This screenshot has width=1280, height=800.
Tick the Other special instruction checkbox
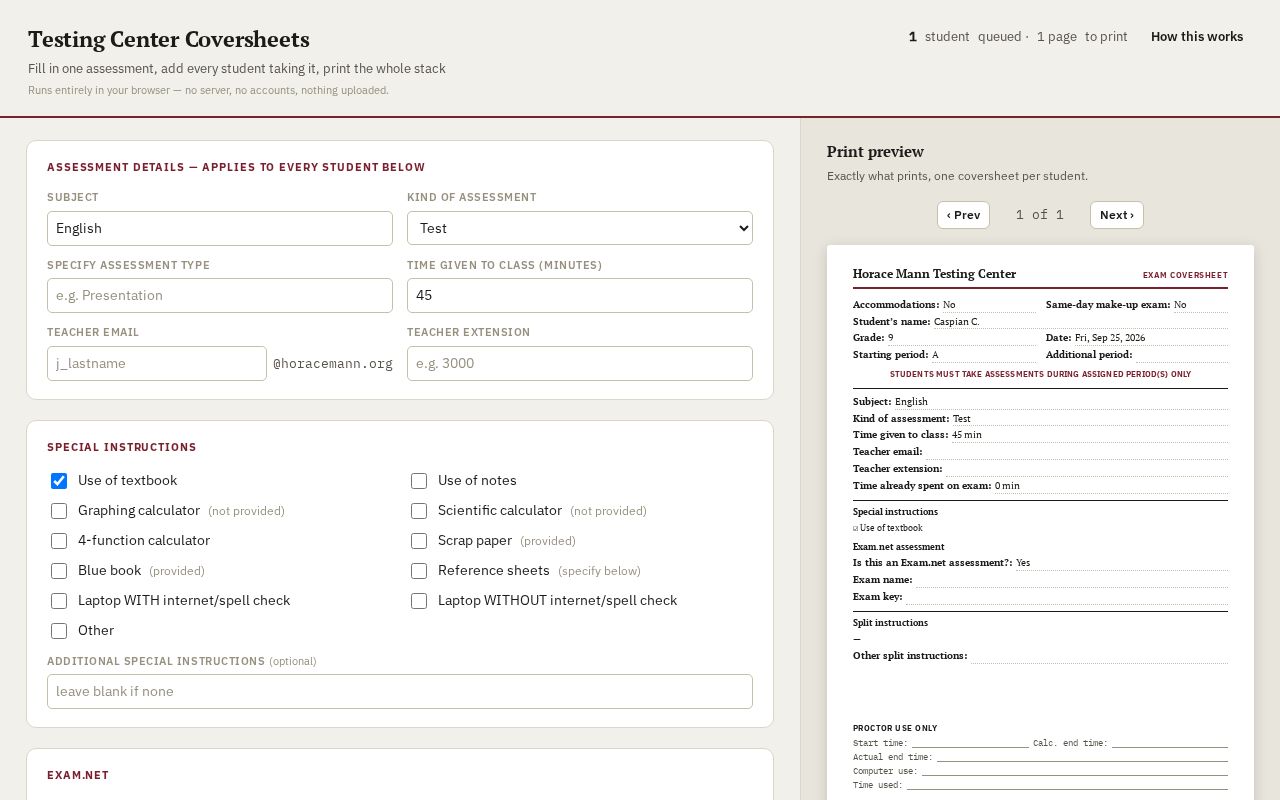[x=59, y=631]
